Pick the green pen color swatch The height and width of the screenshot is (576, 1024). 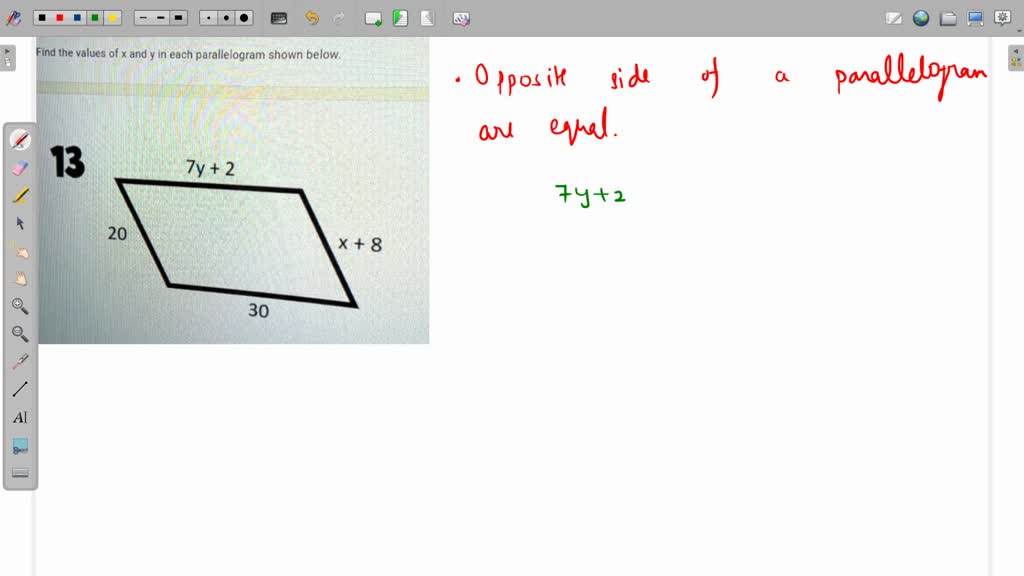(94, 17)
